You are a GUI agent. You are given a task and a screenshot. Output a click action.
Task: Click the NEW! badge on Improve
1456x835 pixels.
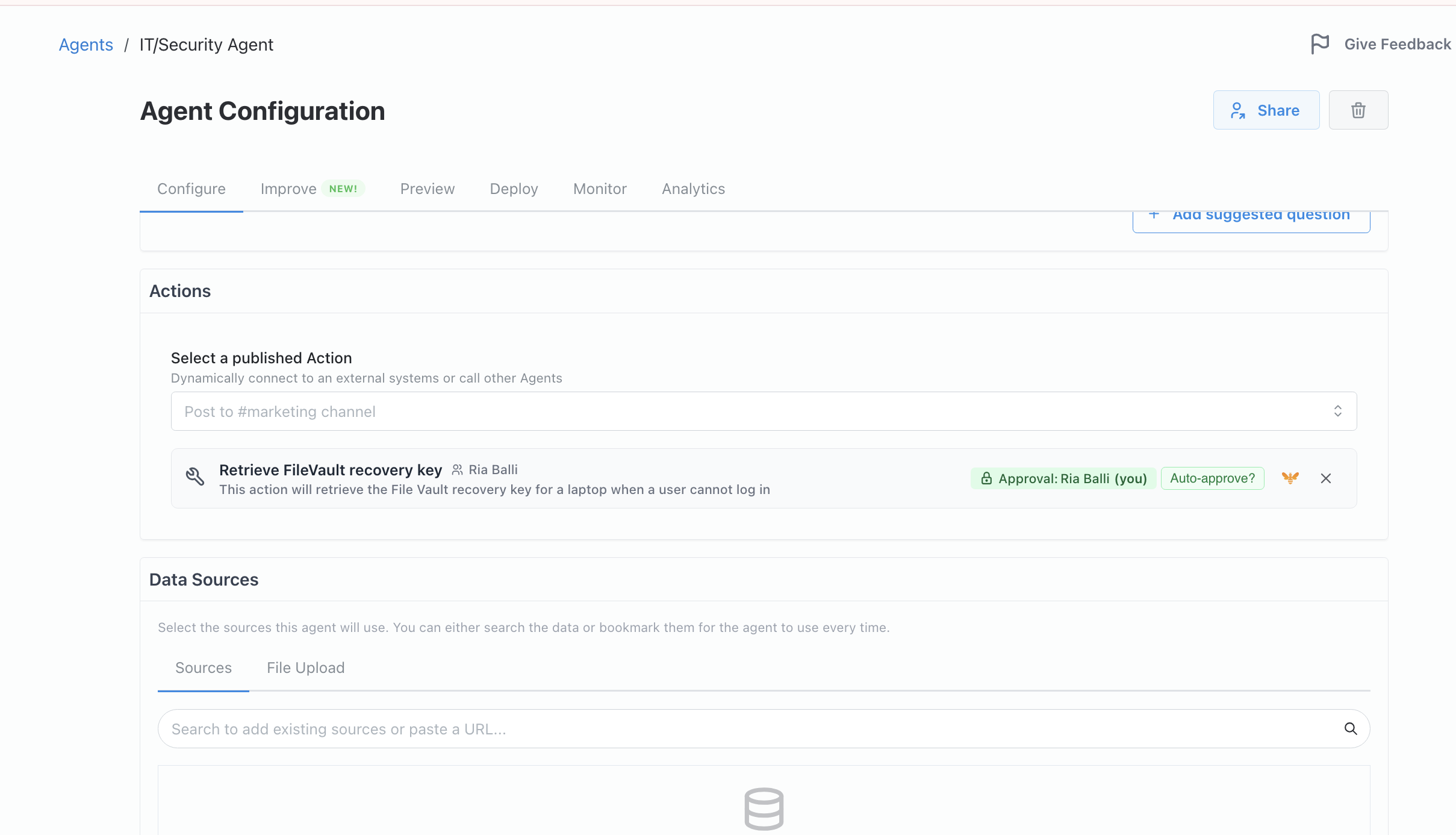click(343, 189)
